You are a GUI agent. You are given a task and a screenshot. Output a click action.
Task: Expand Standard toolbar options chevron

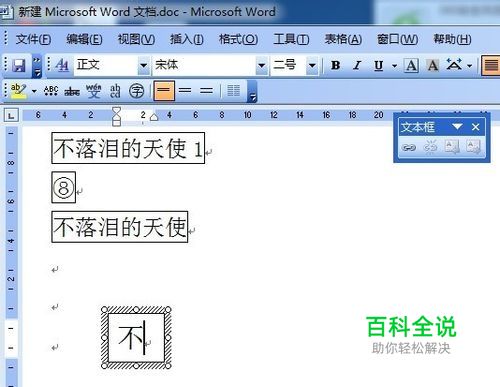point(37,66)
